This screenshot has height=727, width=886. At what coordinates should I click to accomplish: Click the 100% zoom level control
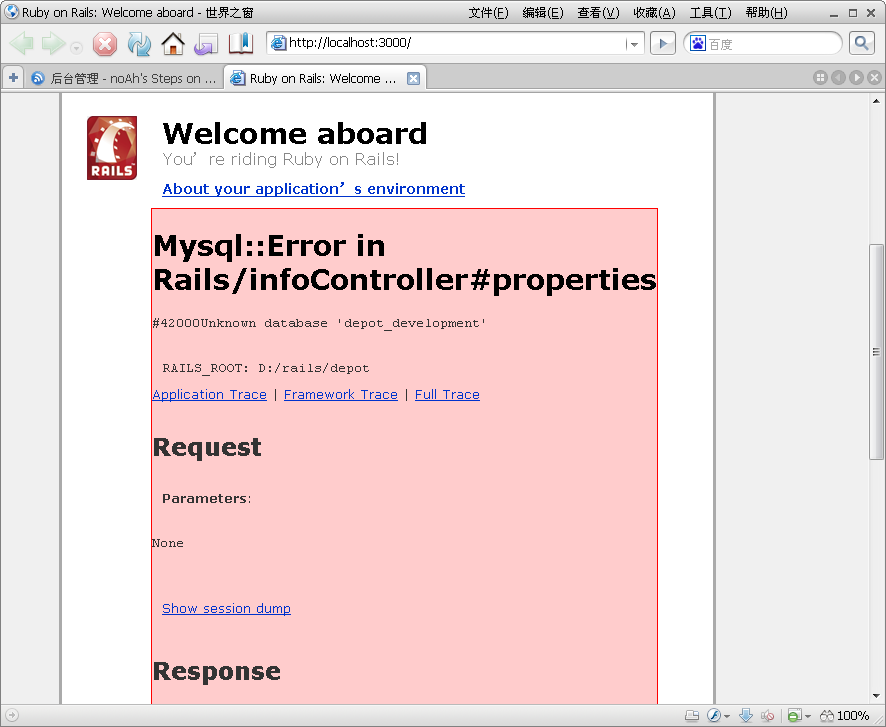pos(845,716)
